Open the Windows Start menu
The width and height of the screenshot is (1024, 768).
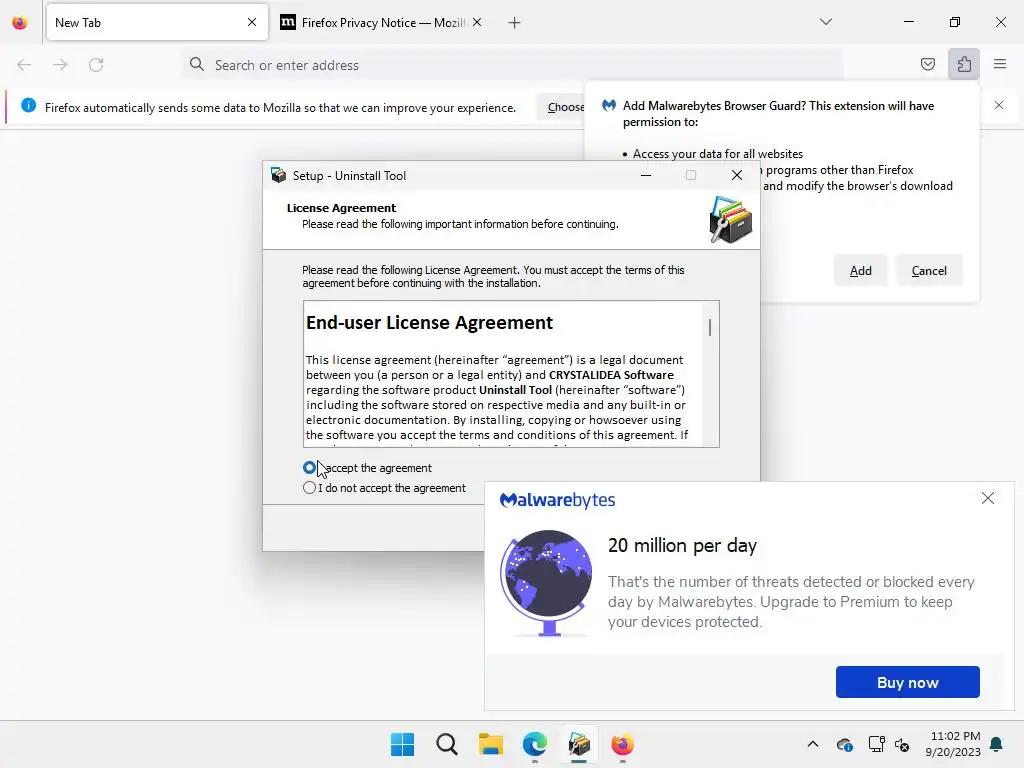point(402,744)
